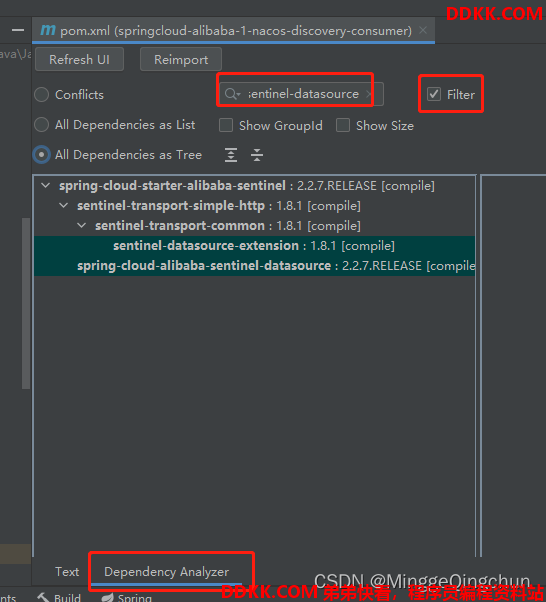Click the Reimport button
The height and width of the screenshot is (602, 546).
coord(181,60)
